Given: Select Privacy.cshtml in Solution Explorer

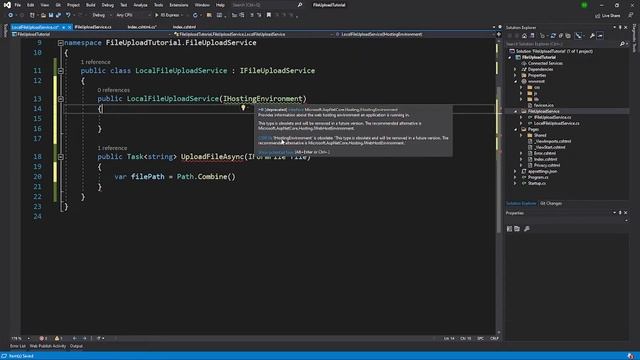Looking at the screenshot, I should point(547,165).
